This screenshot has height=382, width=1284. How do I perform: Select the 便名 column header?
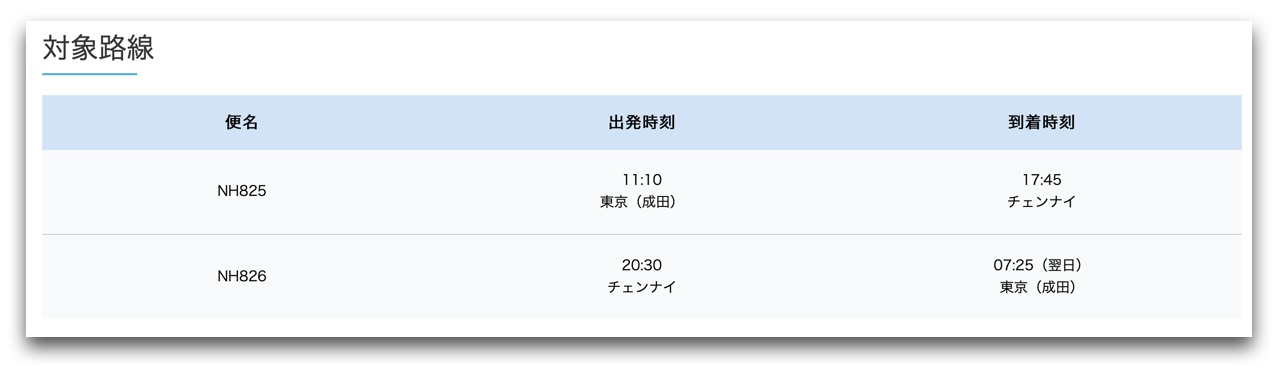point(242,123)
